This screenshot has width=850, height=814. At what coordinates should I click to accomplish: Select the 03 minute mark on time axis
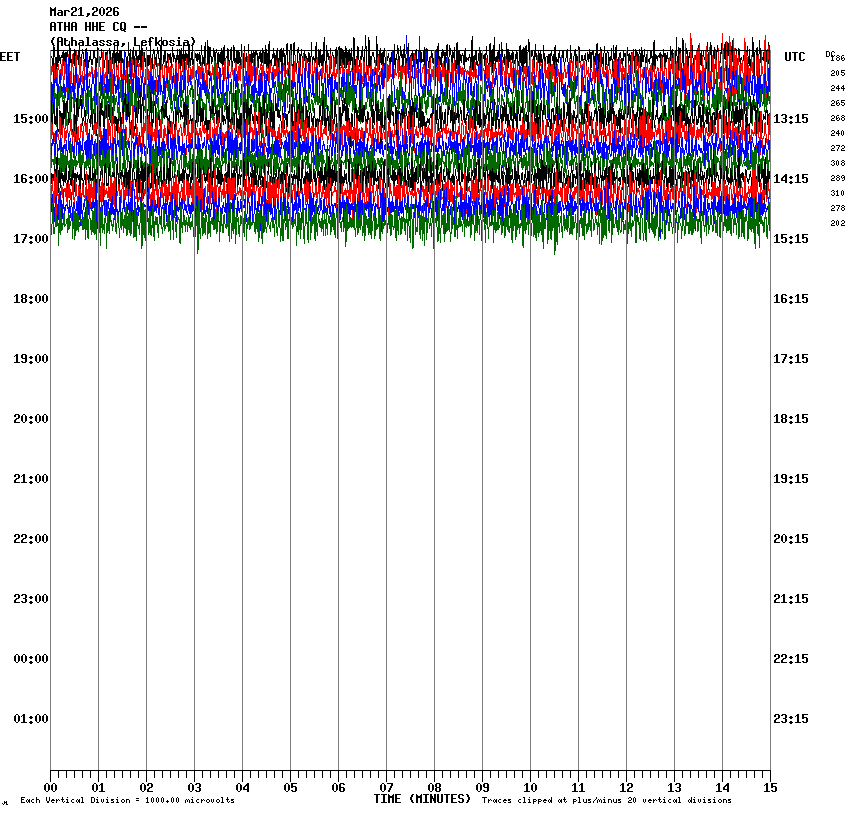click(194, 787)
